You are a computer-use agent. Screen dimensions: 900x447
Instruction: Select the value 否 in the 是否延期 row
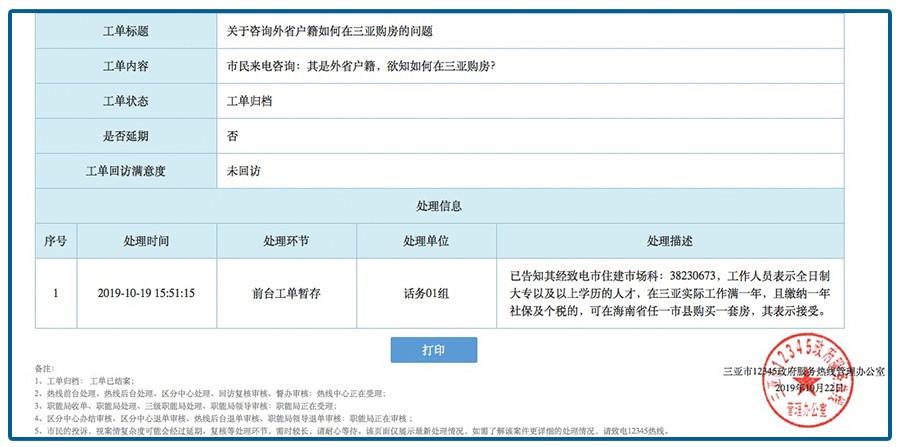click(232, 137)
